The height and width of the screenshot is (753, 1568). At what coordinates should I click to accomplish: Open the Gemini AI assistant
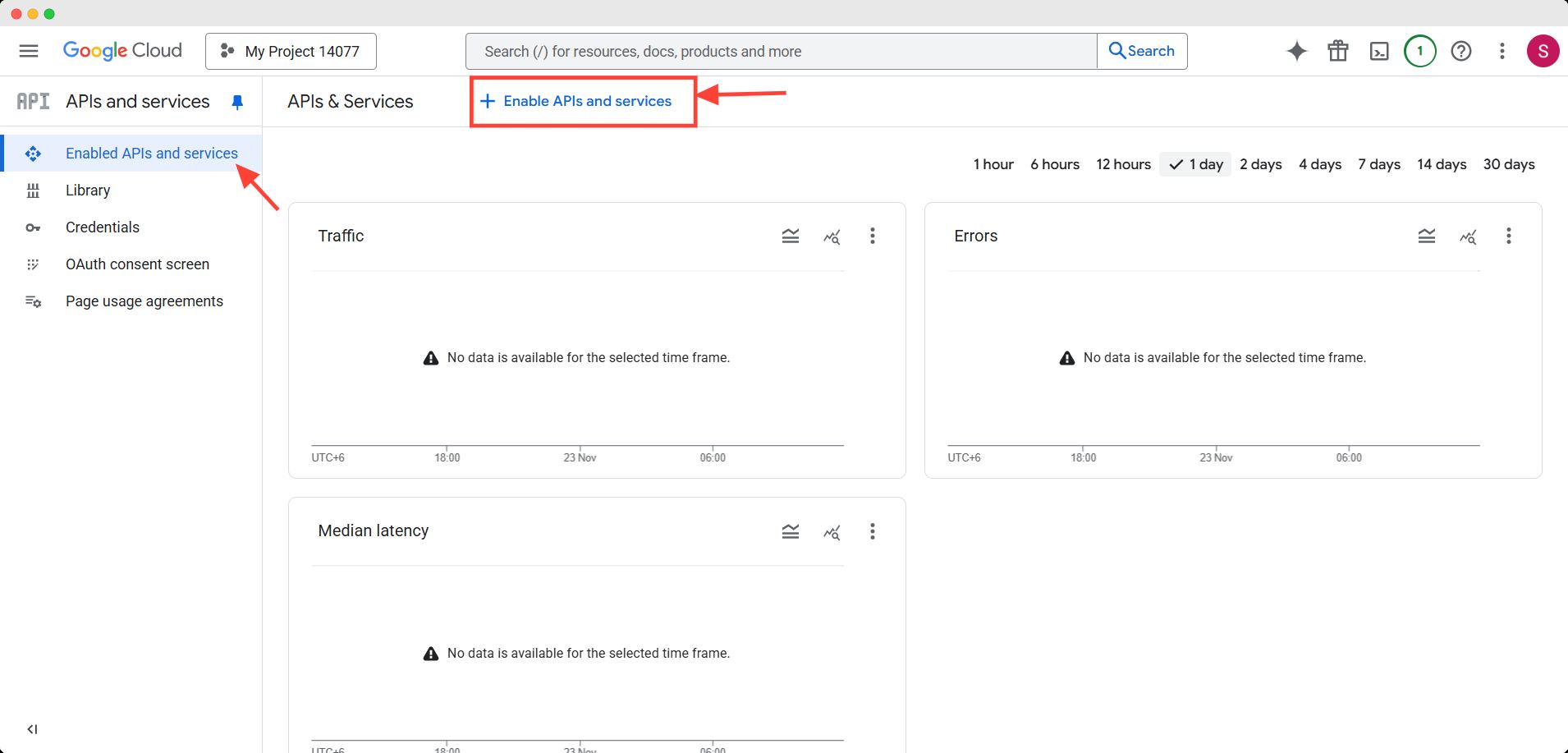(x=1297, y=50)
